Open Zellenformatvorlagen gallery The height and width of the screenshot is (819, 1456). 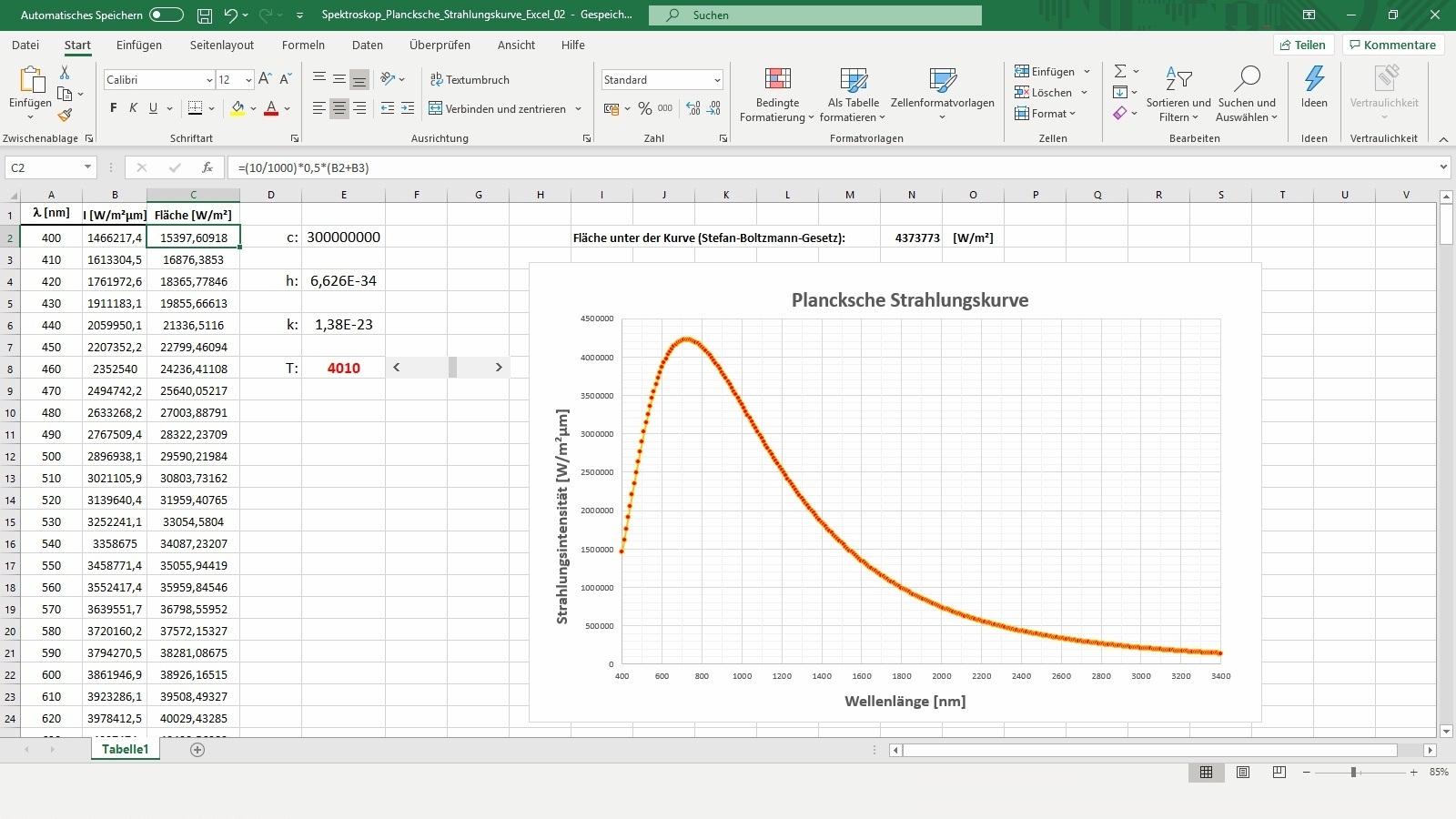coord(942,95)
